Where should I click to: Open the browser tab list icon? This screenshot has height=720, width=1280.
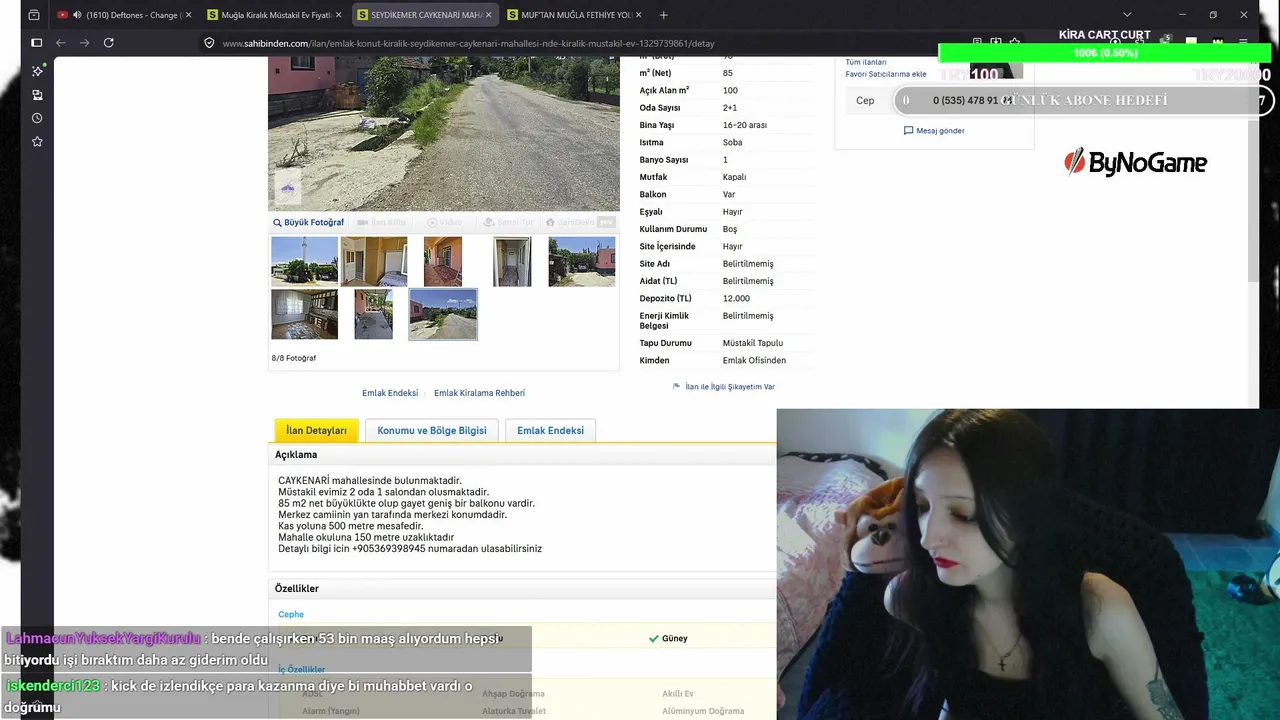(x=34, y=15)
